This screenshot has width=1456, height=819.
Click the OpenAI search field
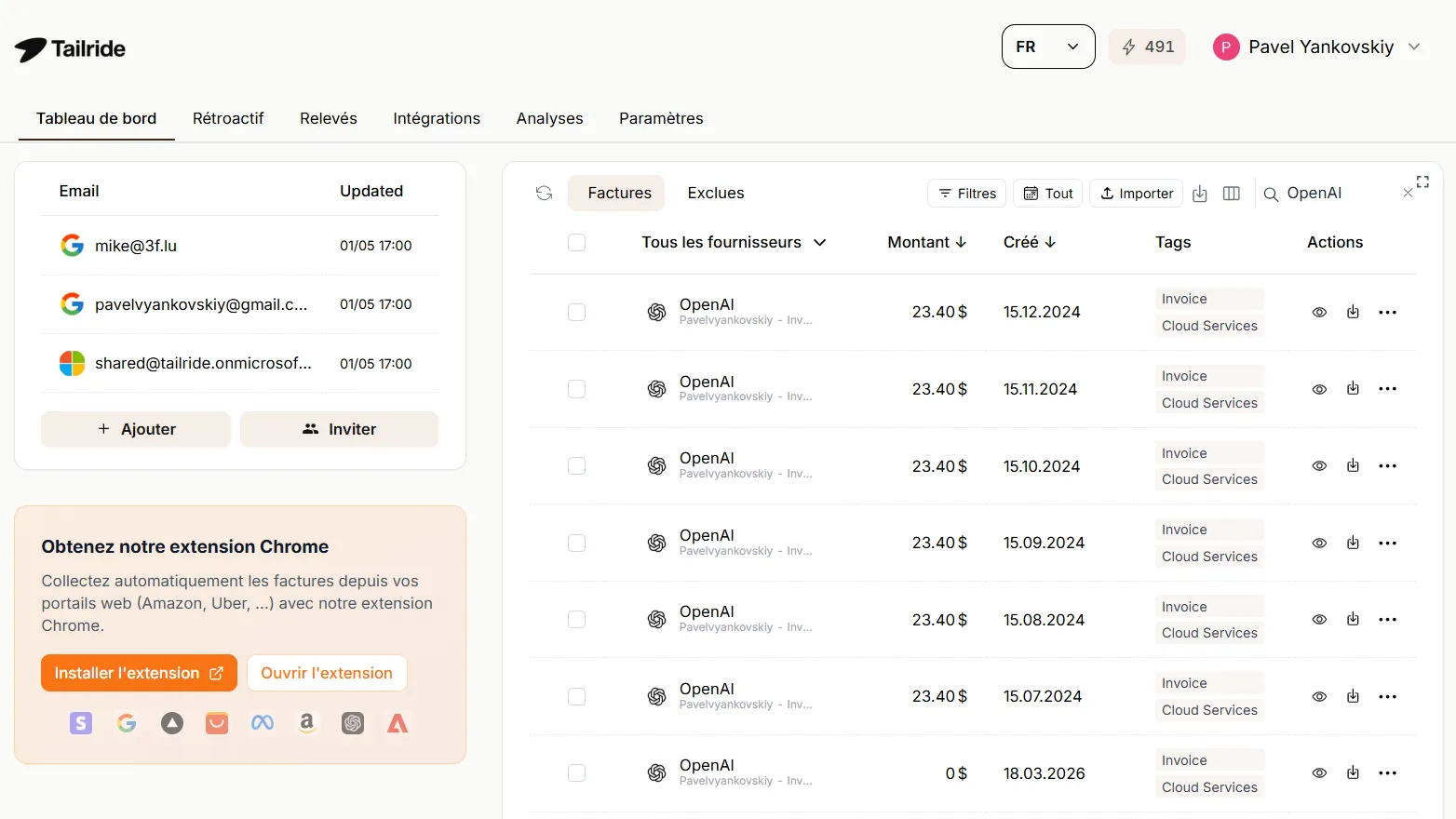point(1338,194)
